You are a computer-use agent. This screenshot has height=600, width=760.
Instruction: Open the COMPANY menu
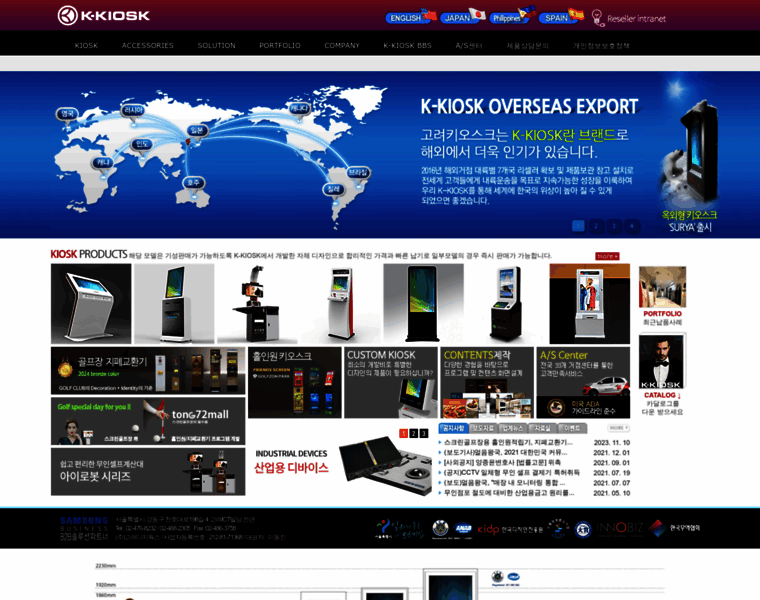pyautogui.click(x=342, y=45)
